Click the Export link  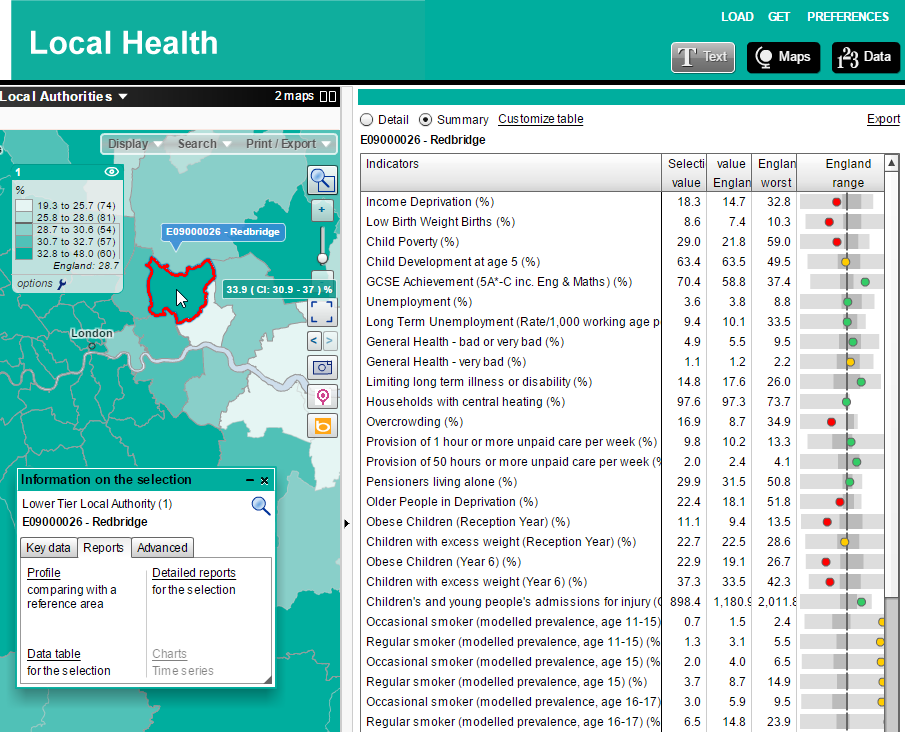coord(883,119)
